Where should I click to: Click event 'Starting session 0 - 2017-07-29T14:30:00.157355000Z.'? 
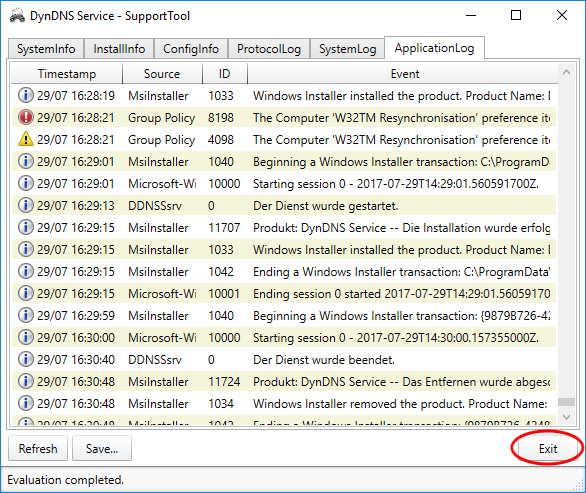pyautogui.click(x=396, y=338)
